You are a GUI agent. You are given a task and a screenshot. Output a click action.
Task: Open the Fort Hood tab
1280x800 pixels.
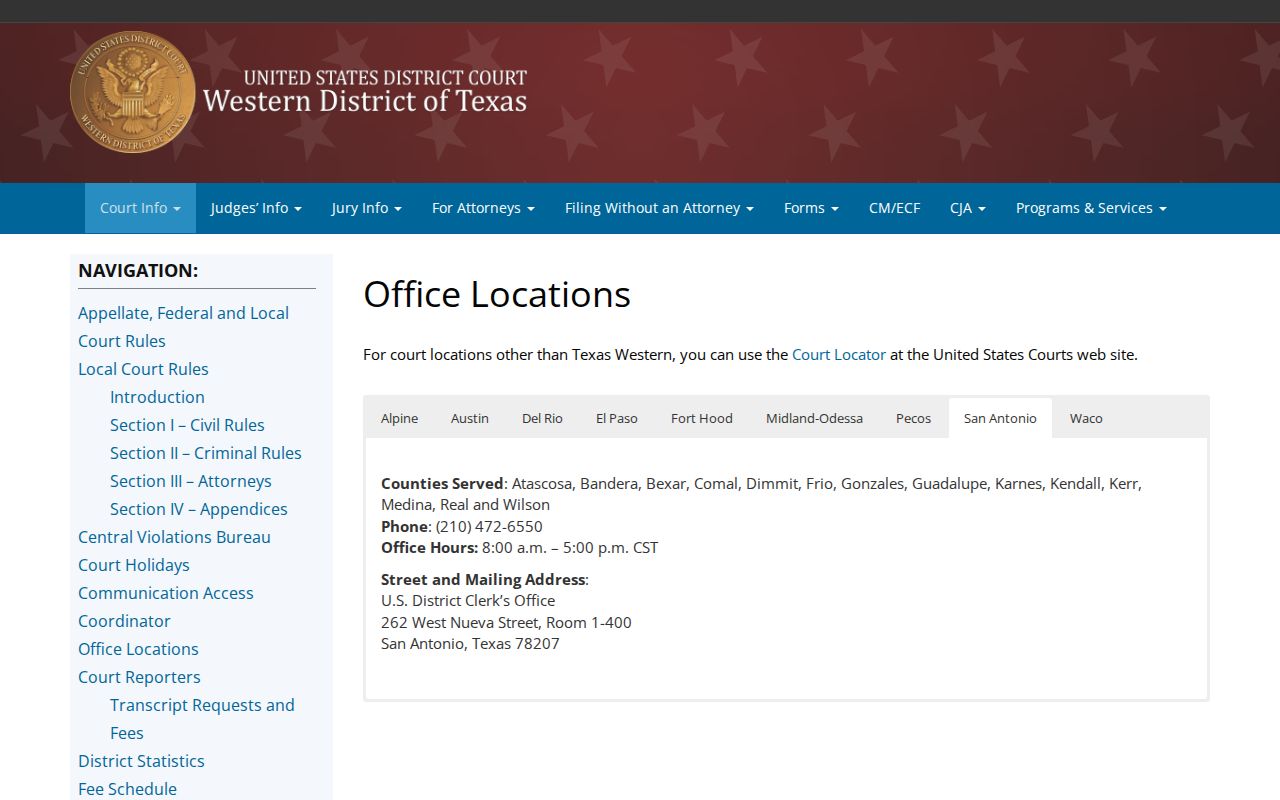coord(702,418)
